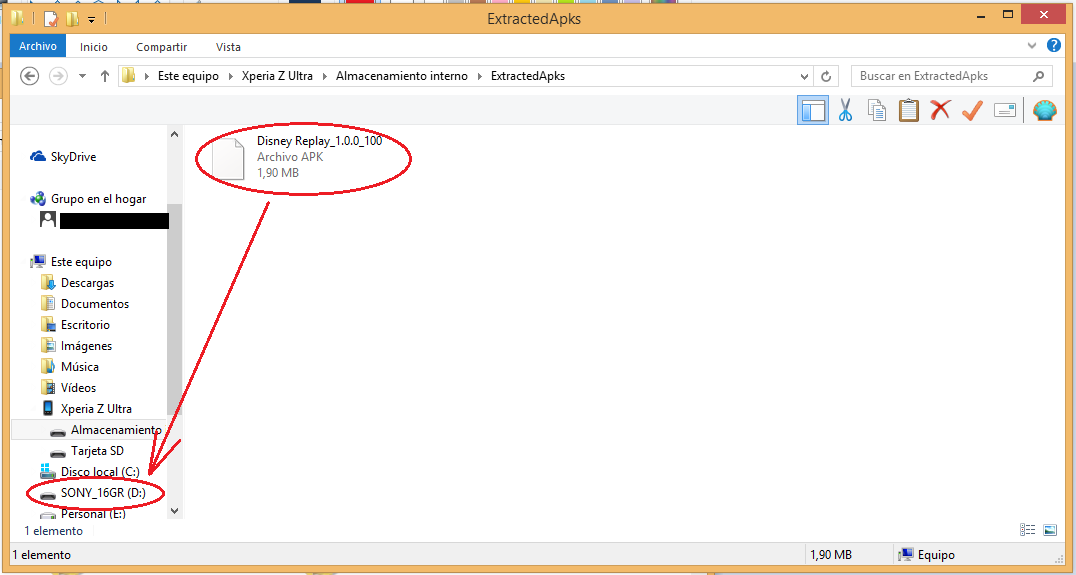1076x575 pixels.
Task: Click the Rename icon in toolbar
Action: pyautogui.click(x=1005, y=110)
